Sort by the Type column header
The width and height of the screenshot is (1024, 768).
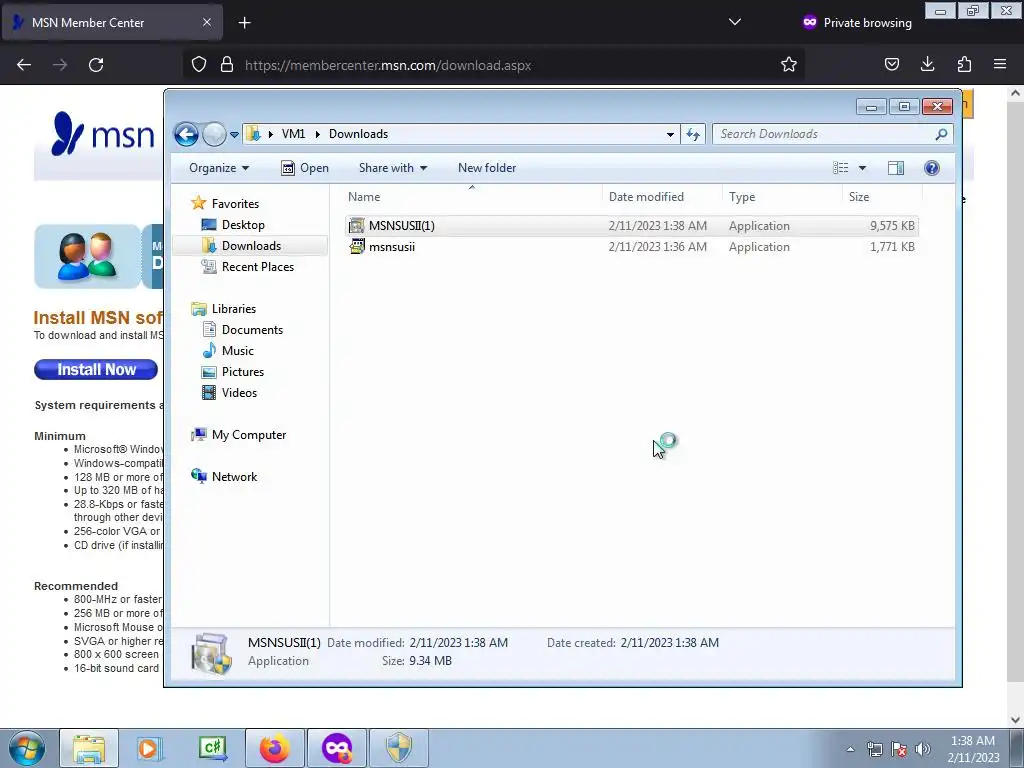[782, 197]
